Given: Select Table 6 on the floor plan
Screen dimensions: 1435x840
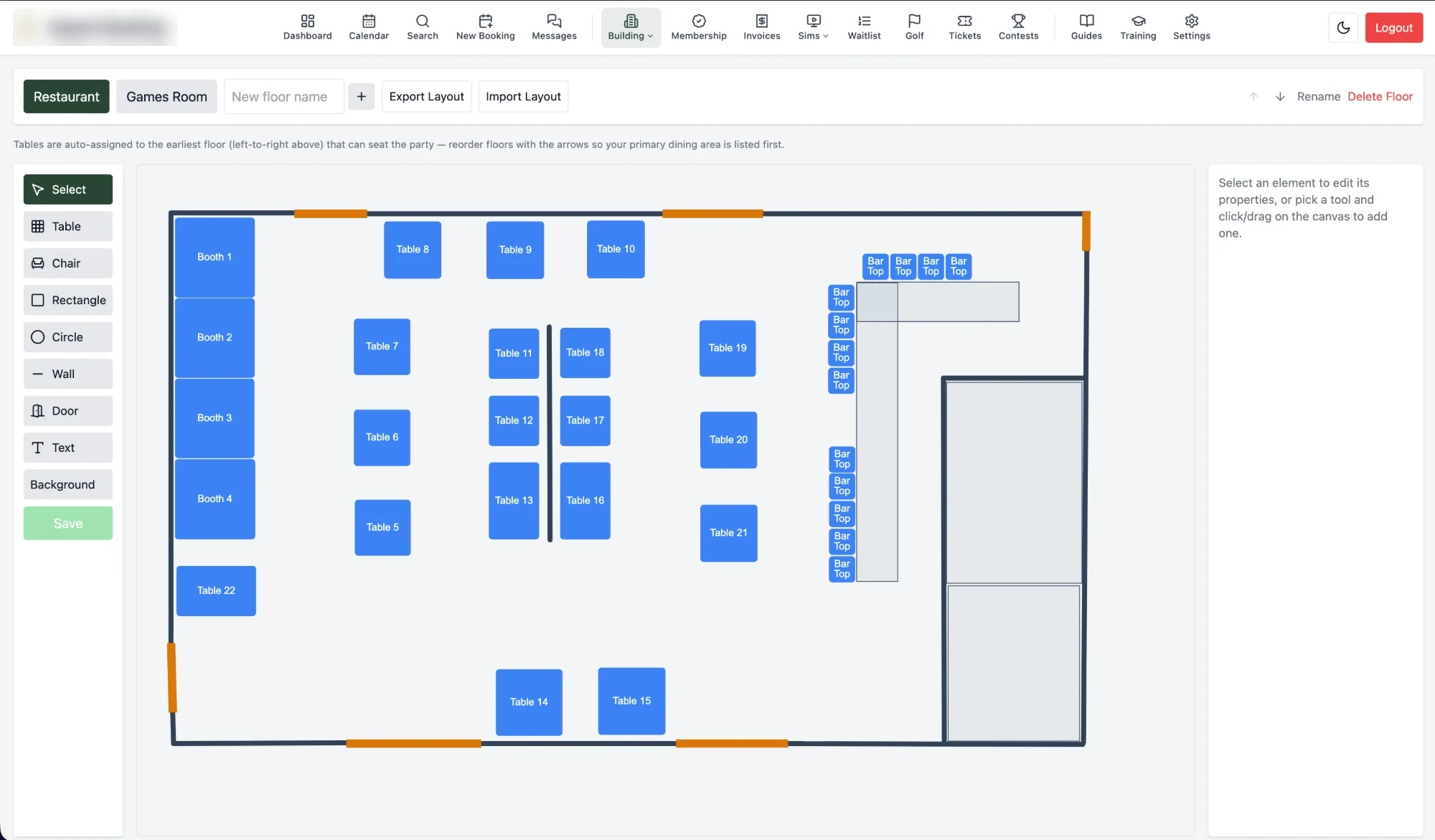Looking at the screenshot, I should (x=382, y=438).
